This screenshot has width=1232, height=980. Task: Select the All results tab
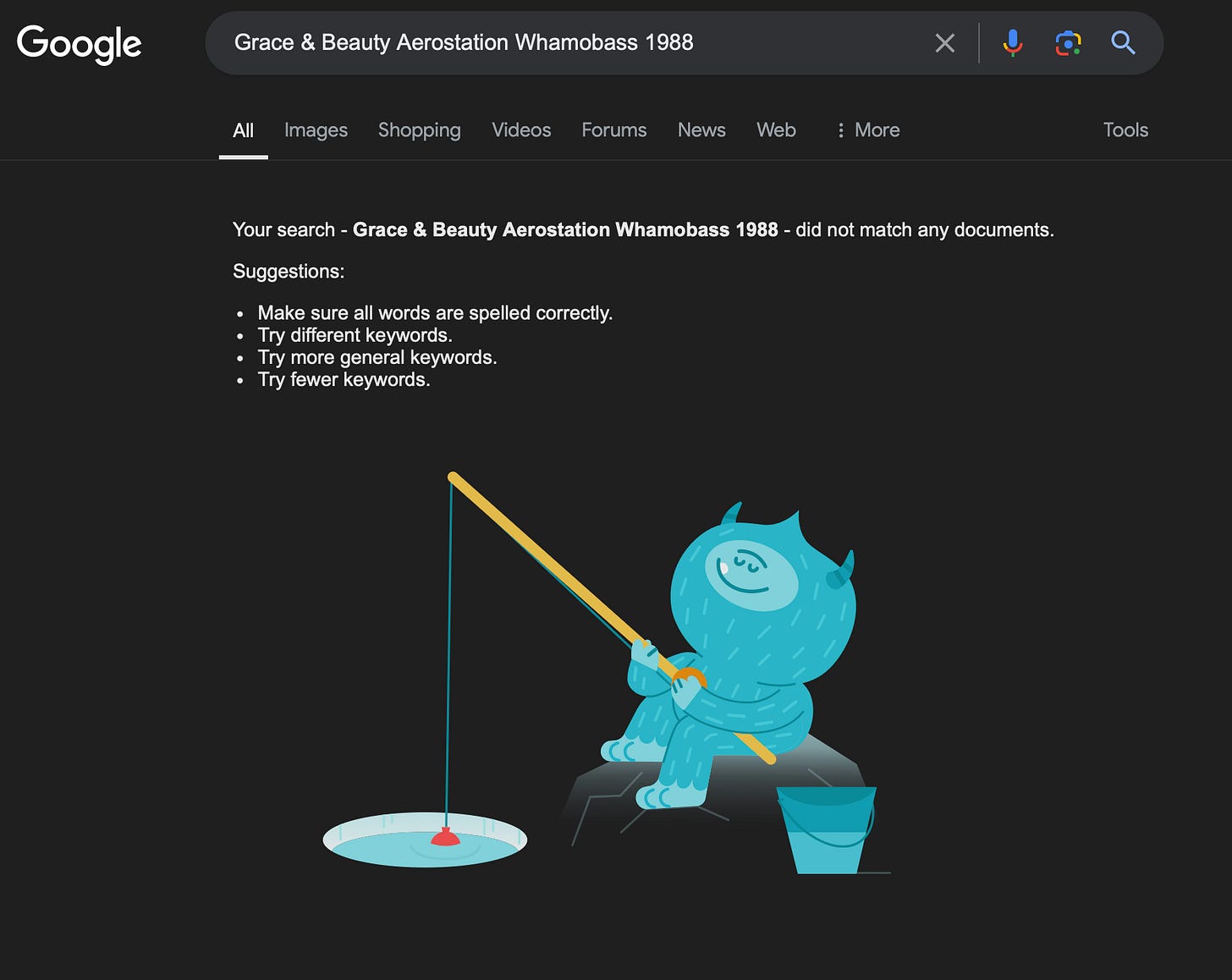tap(243, 130)
